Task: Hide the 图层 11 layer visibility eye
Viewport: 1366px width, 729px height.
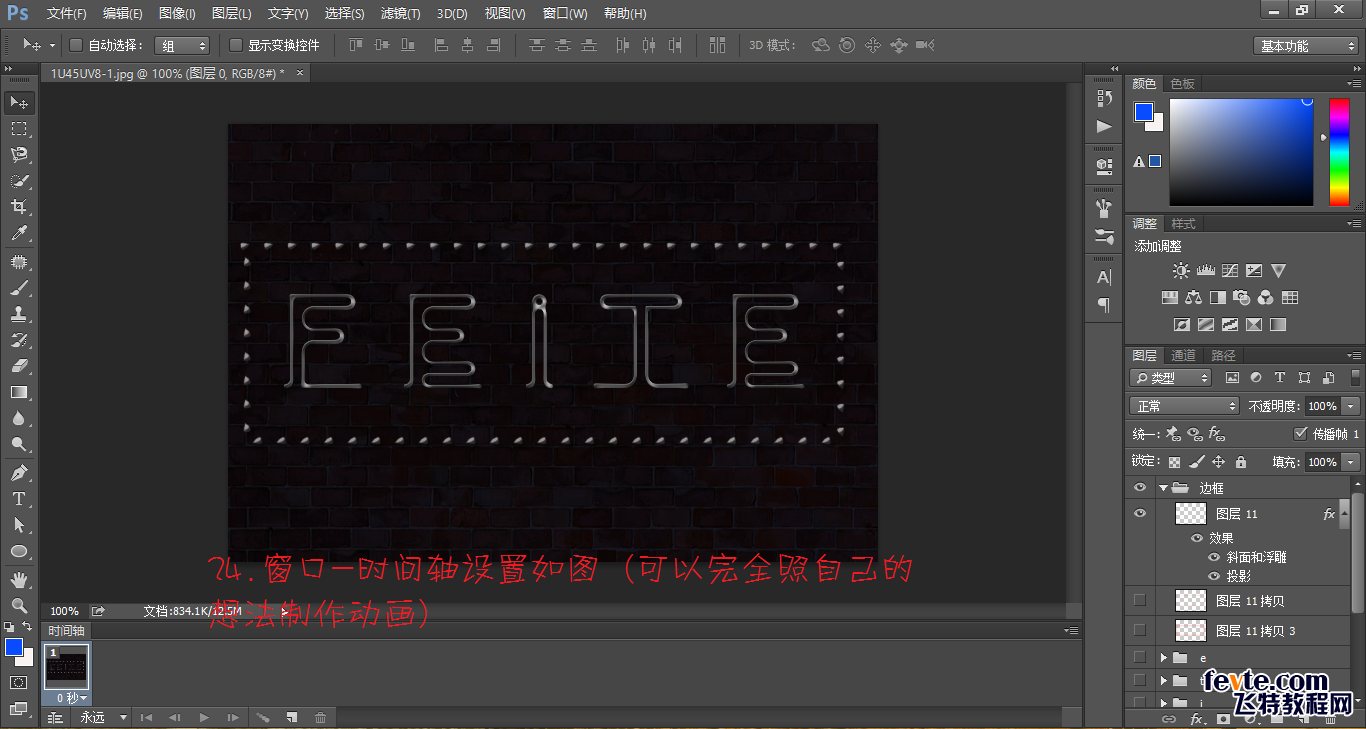Action: point(1139,513)
